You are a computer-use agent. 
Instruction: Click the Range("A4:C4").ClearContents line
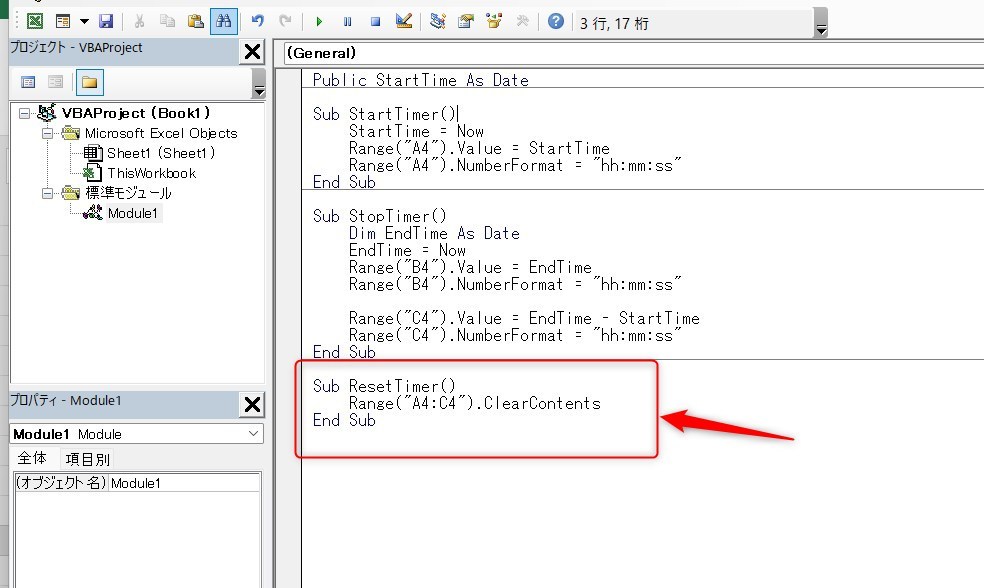[474, 403]
